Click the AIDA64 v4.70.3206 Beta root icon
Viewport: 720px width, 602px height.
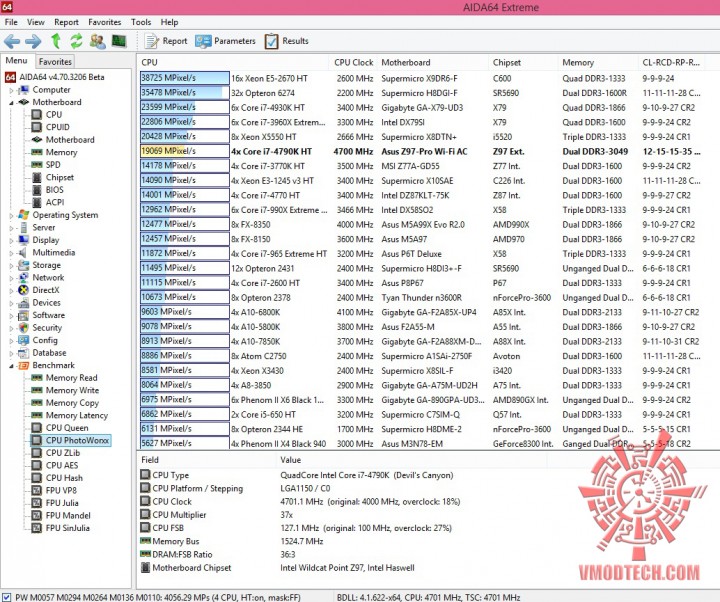pyautogui.click(x=11, y=77)
